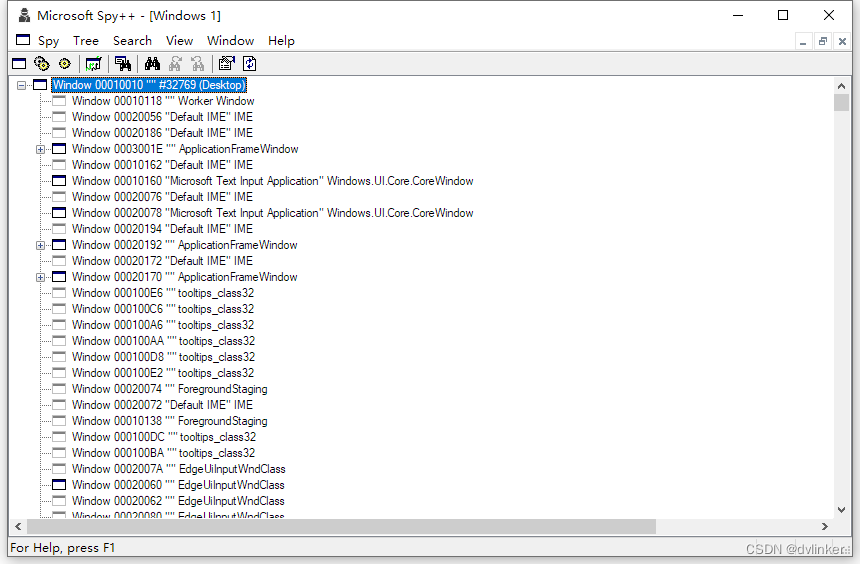Click the Spy++ app icon in the title bar
860x564 pixels.
tap(24, 15)
